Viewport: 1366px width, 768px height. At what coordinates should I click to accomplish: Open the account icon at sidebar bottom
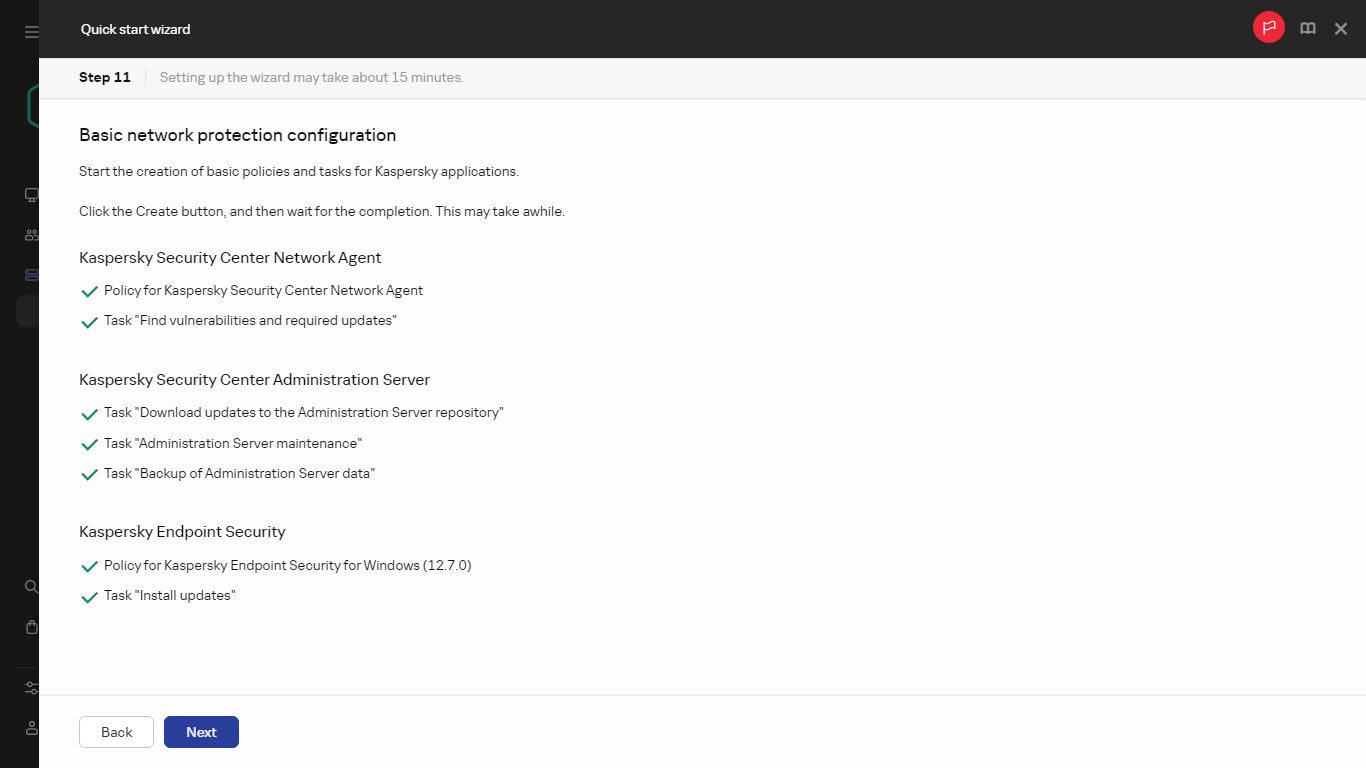click(x=30, y=727)
